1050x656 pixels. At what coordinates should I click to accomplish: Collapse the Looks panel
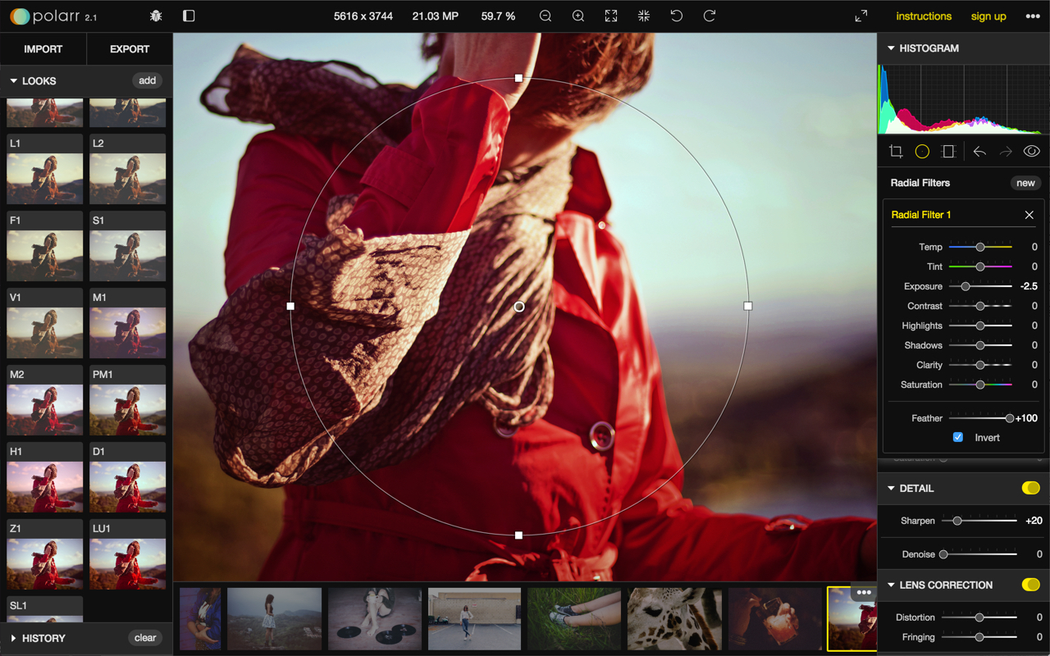(x=14, y=81)
